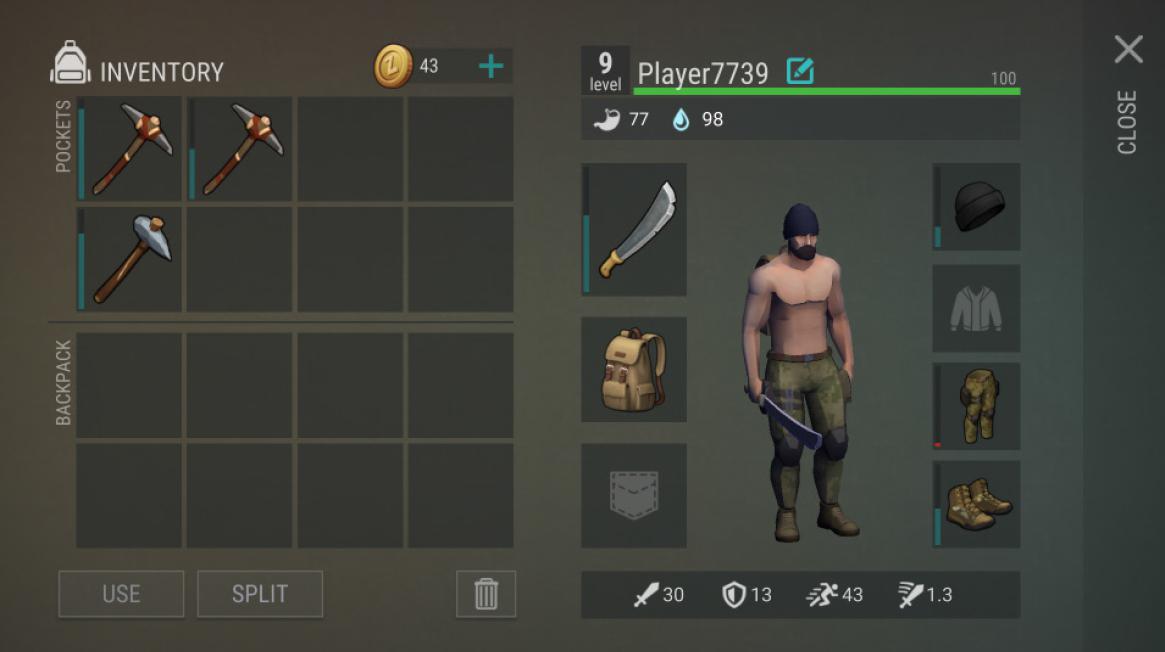Select the black beanie hat slot
This screenshot has height=652, width=1165.
(x=976, y=206)
